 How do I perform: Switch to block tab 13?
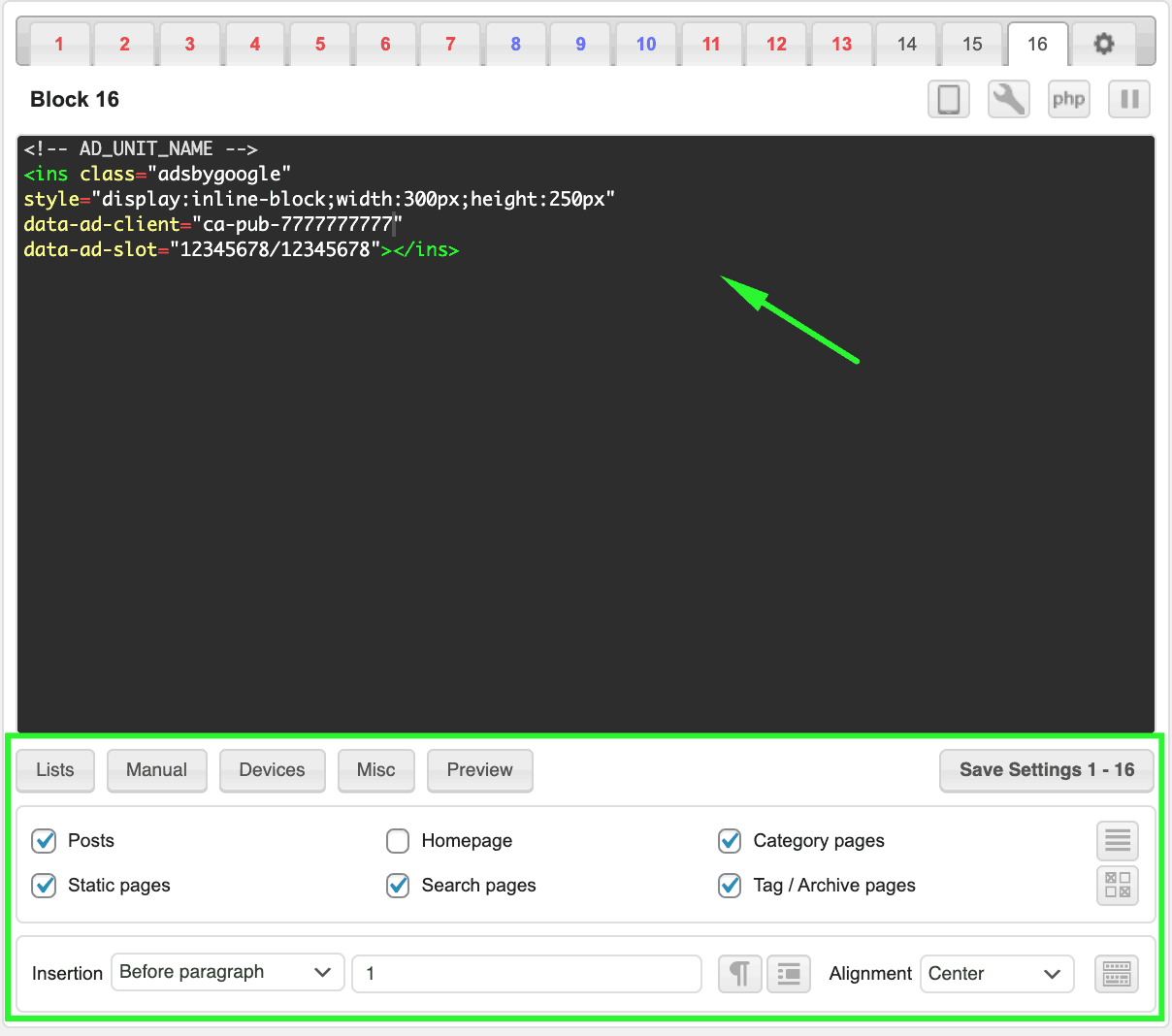[841, 45]
